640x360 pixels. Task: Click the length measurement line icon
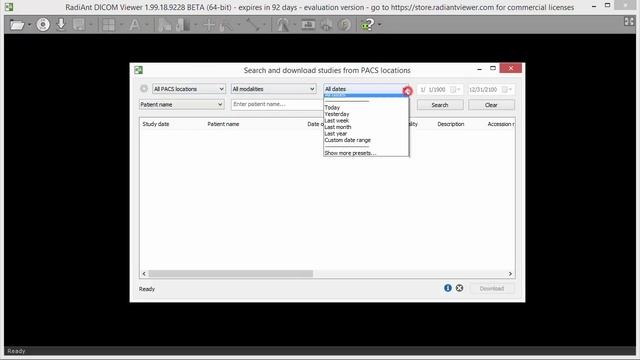click(x=253, y=25)
